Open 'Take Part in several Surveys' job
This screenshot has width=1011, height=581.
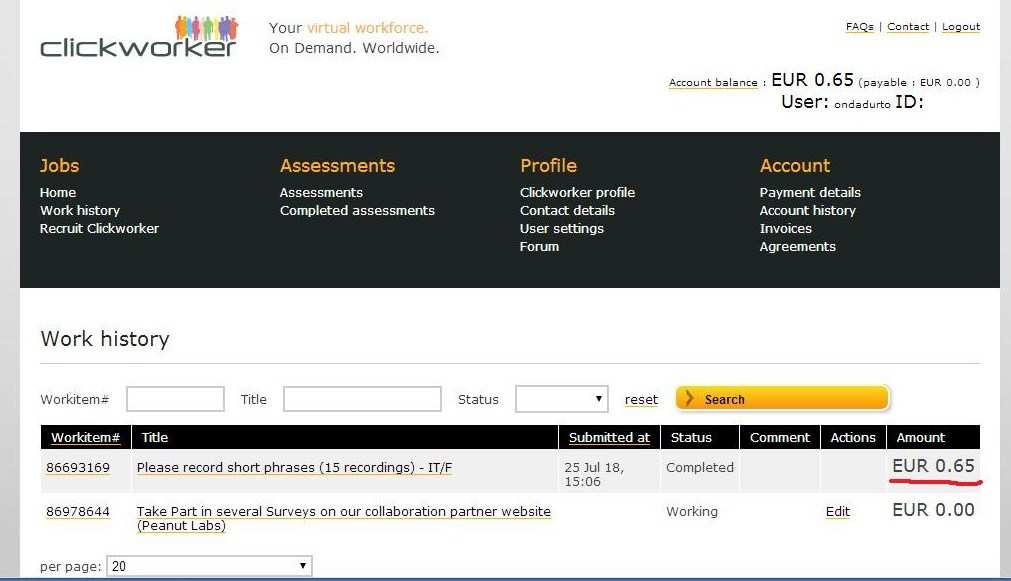(x=344, y=518)
